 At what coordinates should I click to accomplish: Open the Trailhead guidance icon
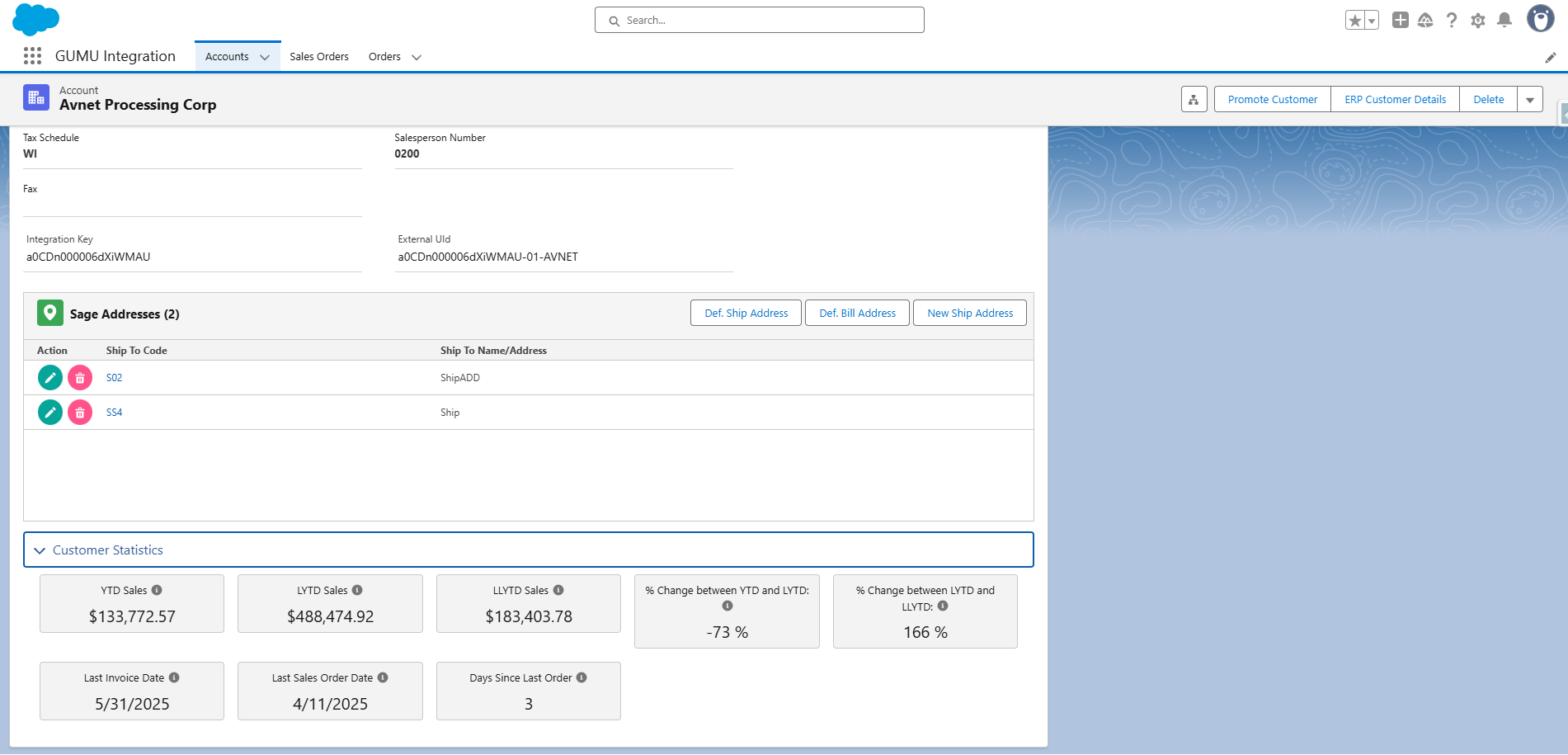1425,20
